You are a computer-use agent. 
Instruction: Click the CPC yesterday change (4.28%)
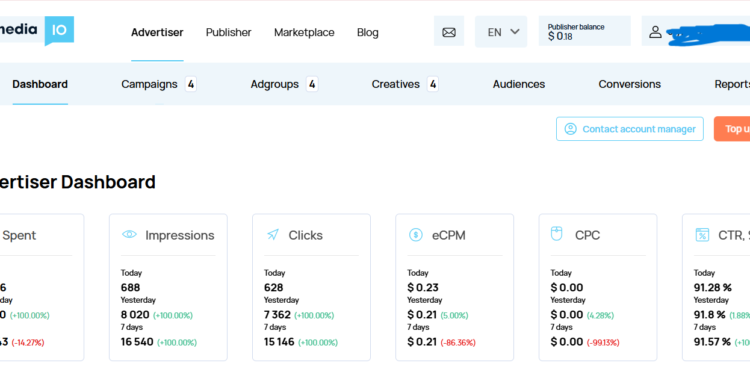600,316
